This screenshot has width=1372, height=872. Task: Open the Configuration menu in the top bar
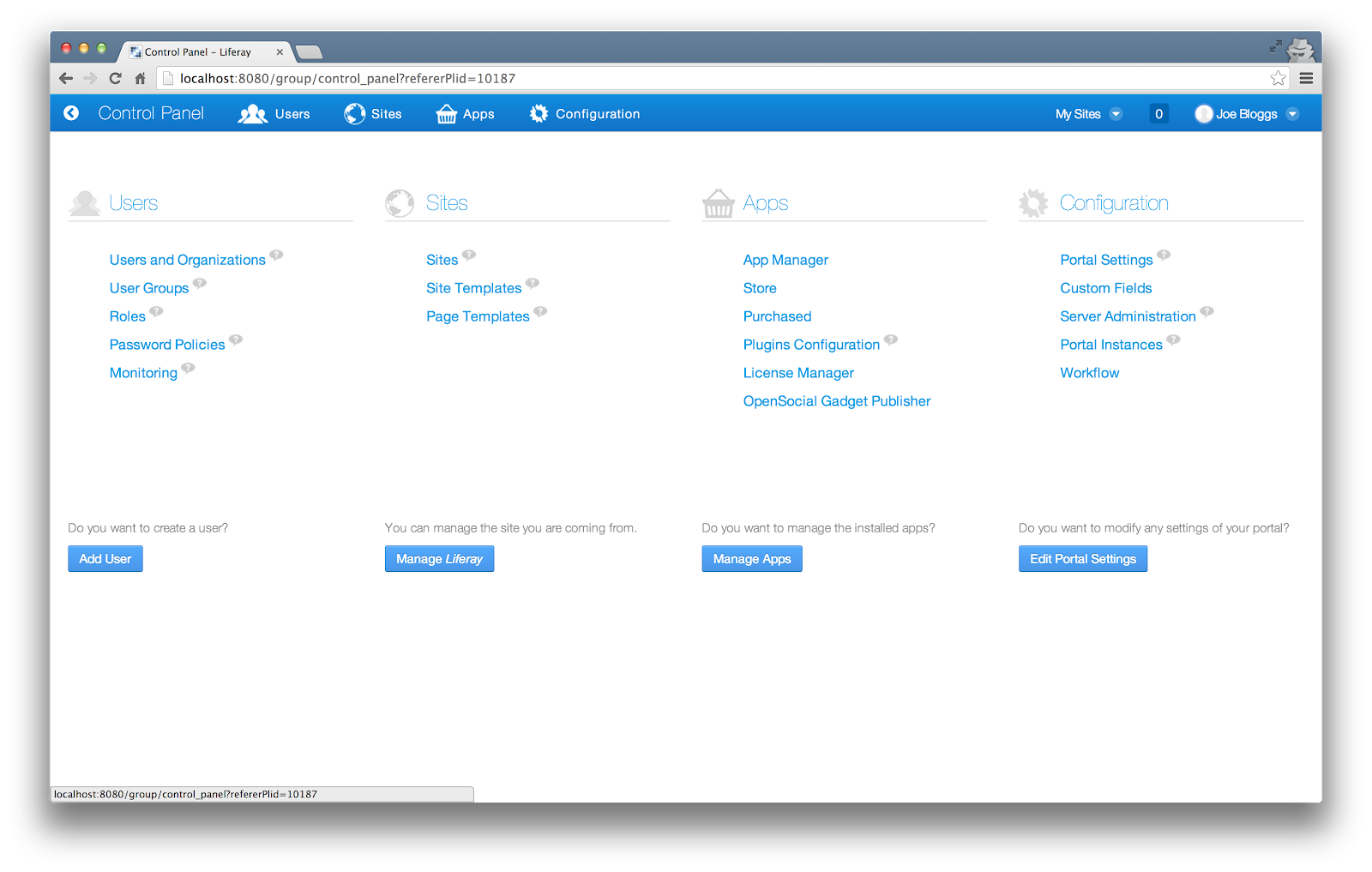[585, 114]
